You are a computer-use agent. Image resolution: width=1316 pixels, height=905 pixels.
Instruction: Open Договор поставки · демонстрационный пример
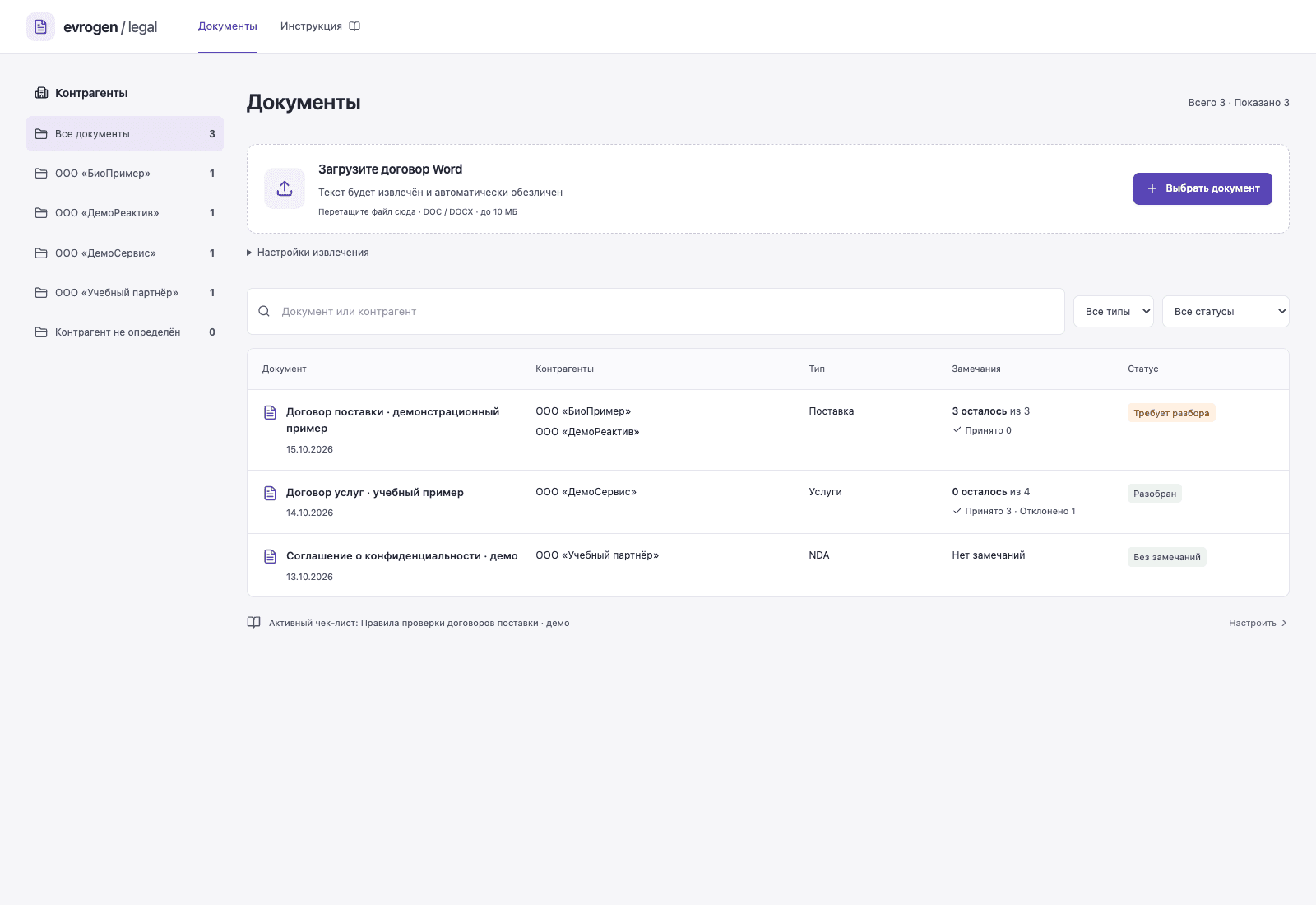pyautogui.click(x=392, y=420)
